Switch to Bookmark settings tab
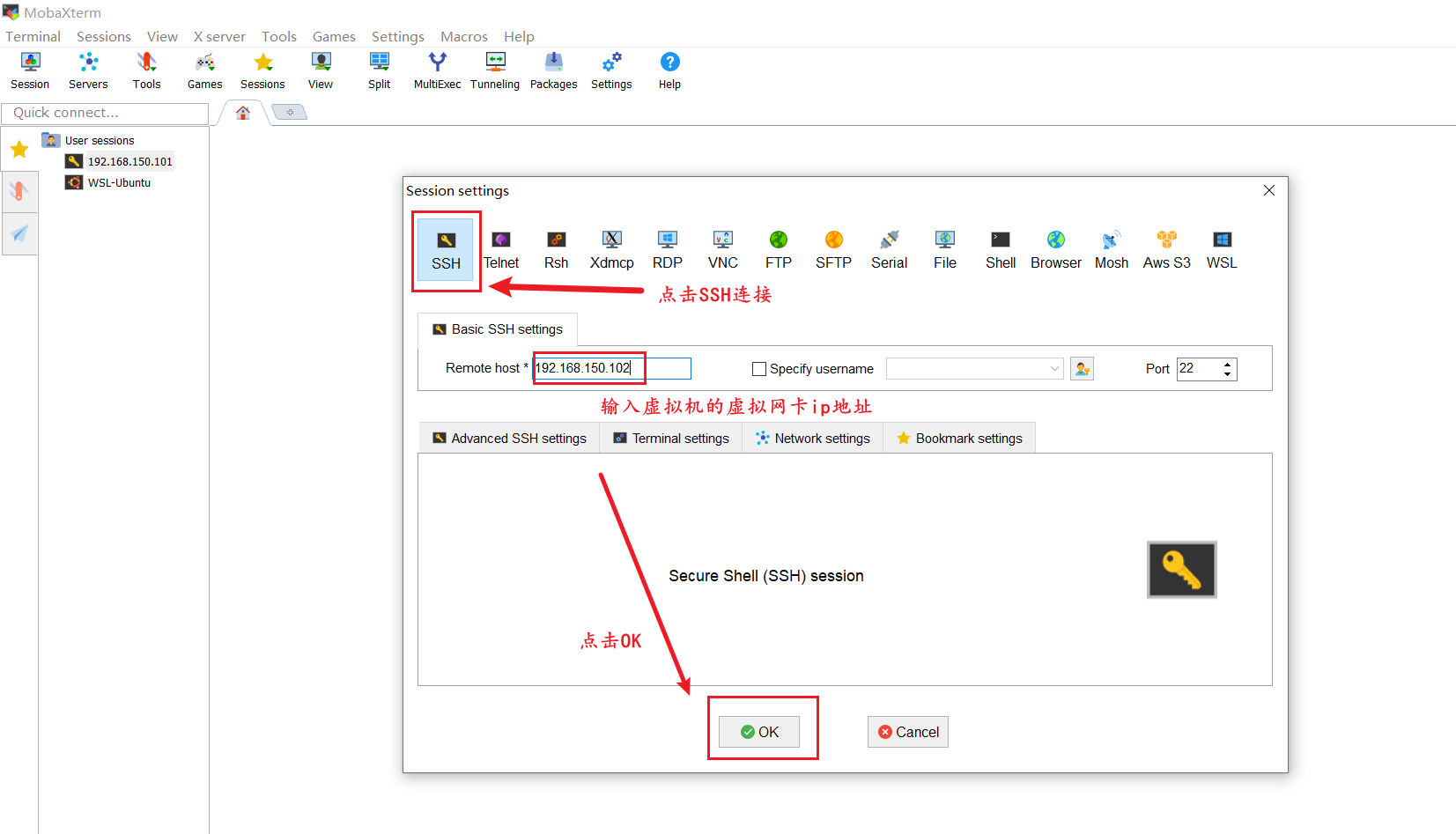1456x834 pixels. click(x=959, y=439)
